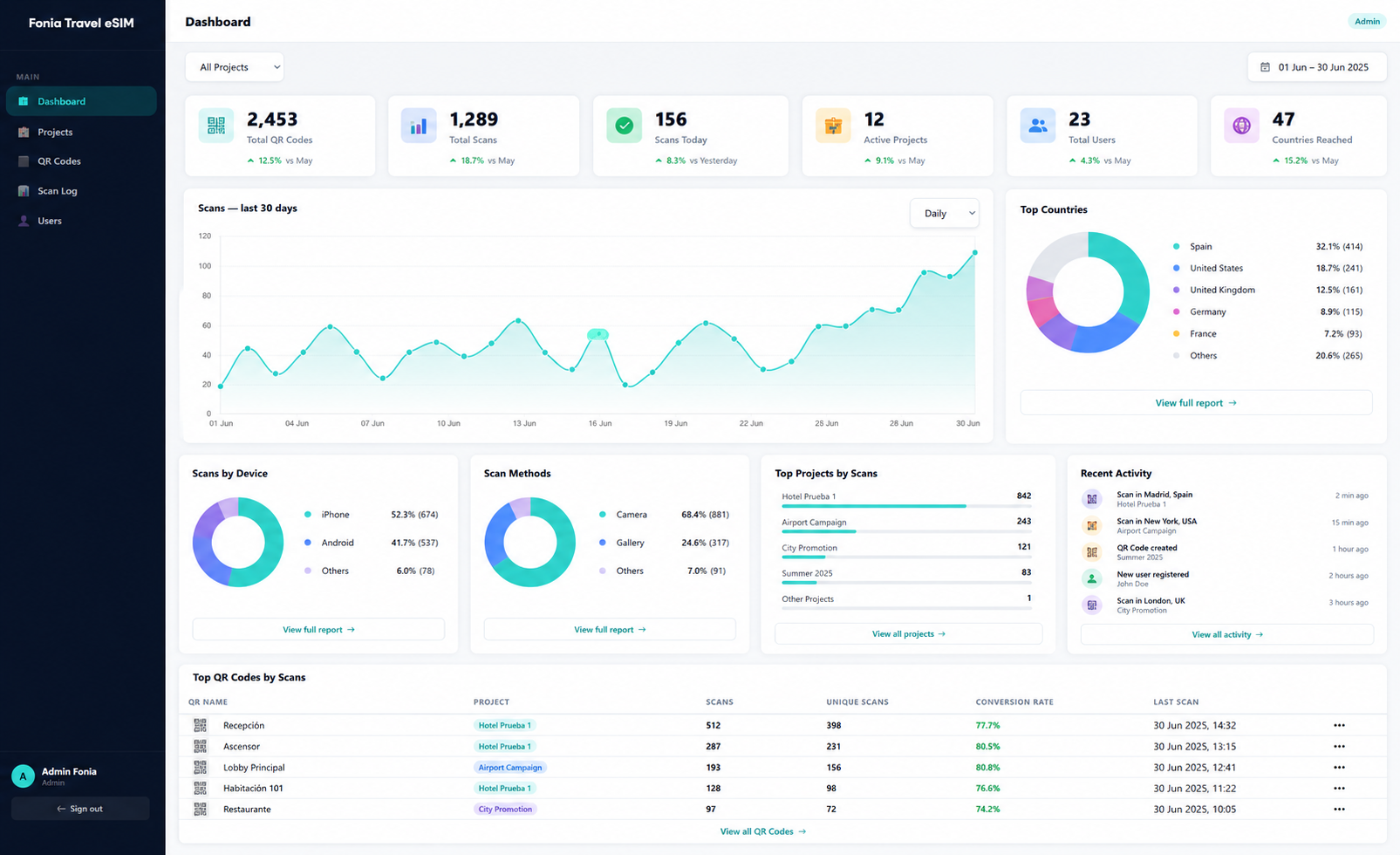The image size is (1400, 855).
Task: Click the Airport Campaign tag in Lobby Principal row
Action: (510, 768)
